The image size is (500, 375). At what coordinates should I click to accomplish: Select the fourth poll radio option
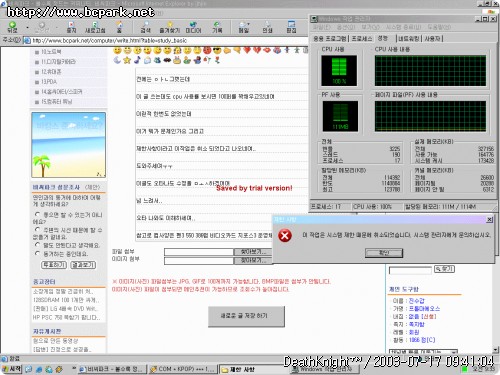click(x=37, y=253)
